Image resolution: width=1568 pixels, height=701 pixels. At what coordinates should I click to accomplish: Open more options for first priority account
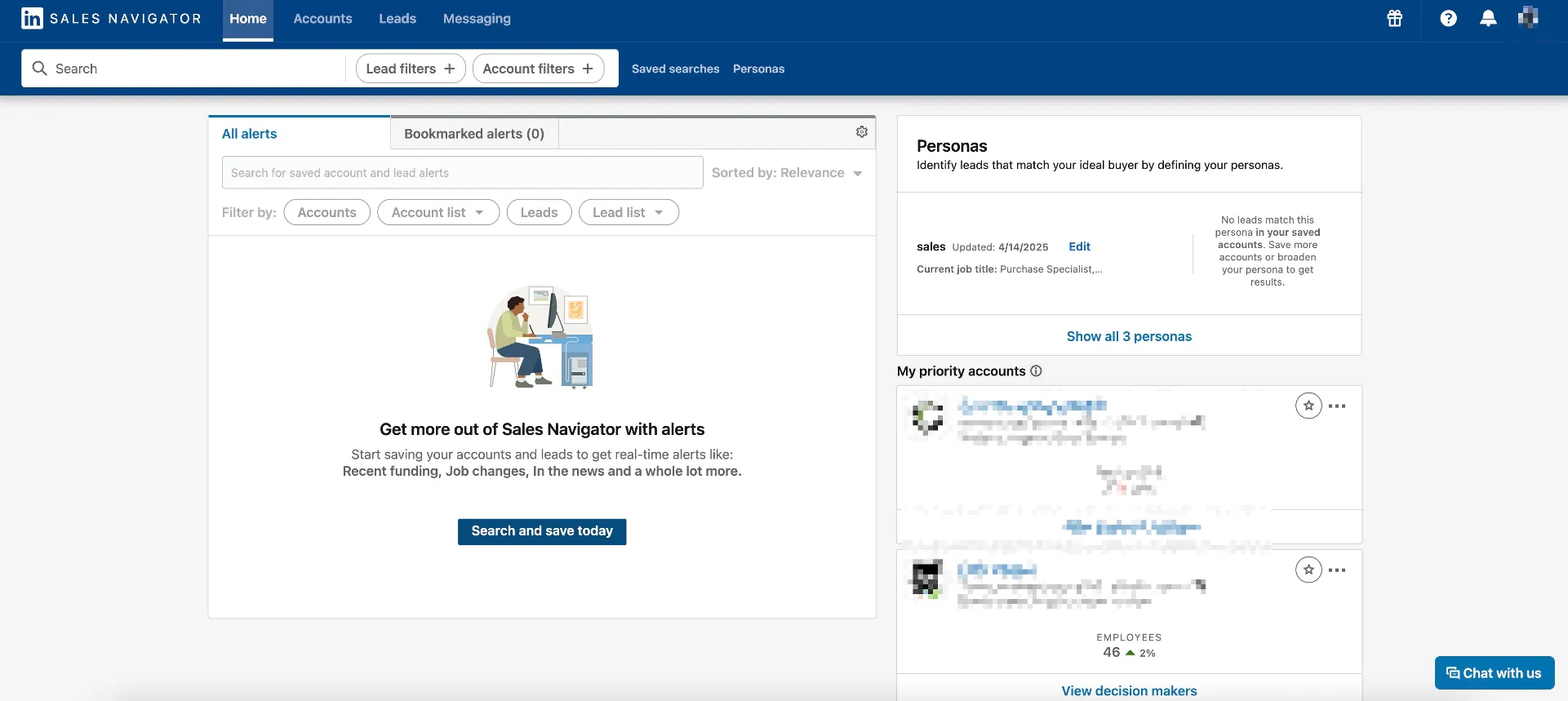tap(1337, 406)
